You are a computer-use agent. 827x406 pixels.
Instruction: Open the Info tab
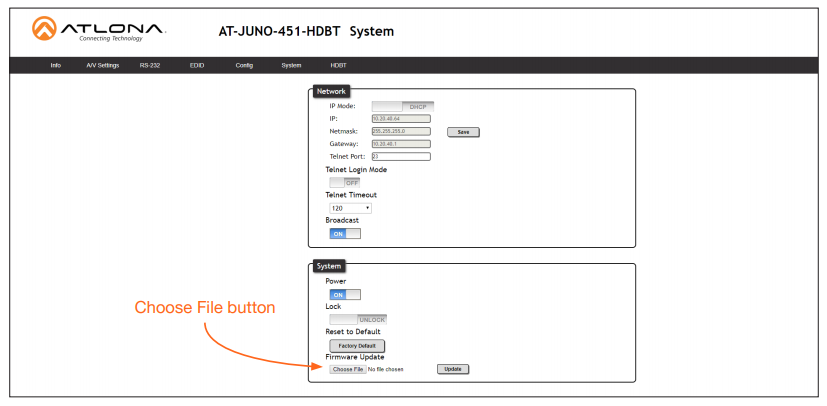tap(56, 65)
